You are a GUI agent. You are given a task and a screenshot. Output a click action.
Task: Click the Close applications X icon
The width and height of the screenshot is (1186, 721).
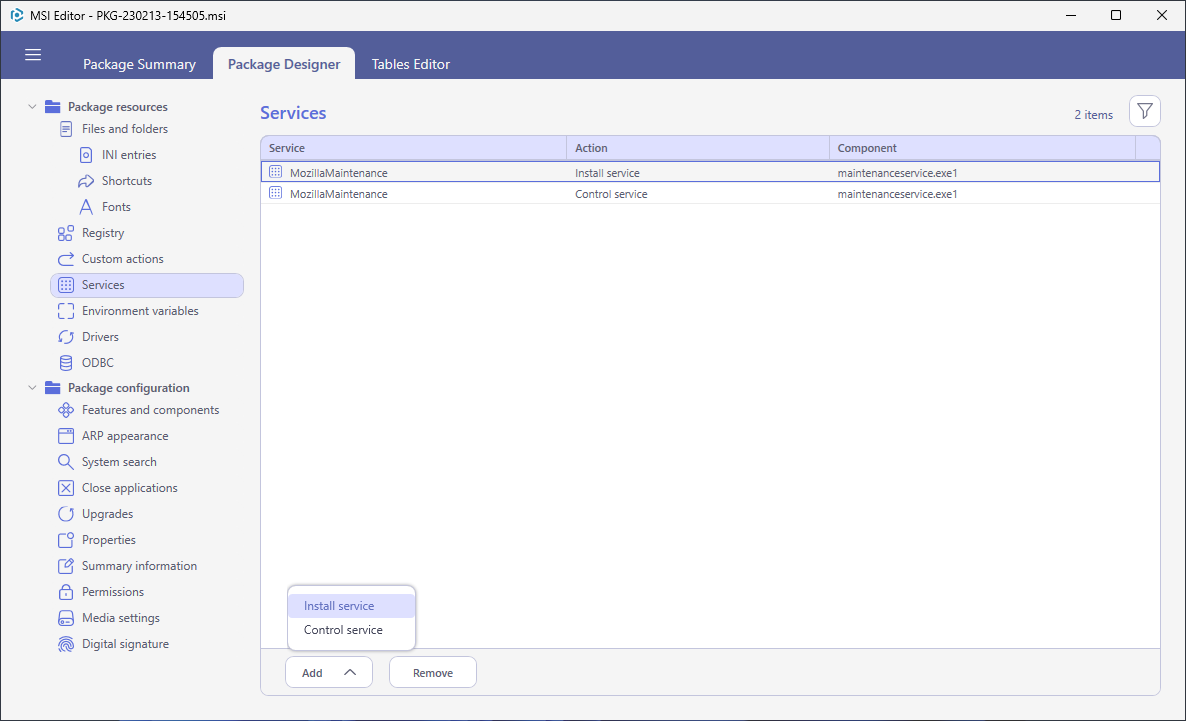(66, 488)
